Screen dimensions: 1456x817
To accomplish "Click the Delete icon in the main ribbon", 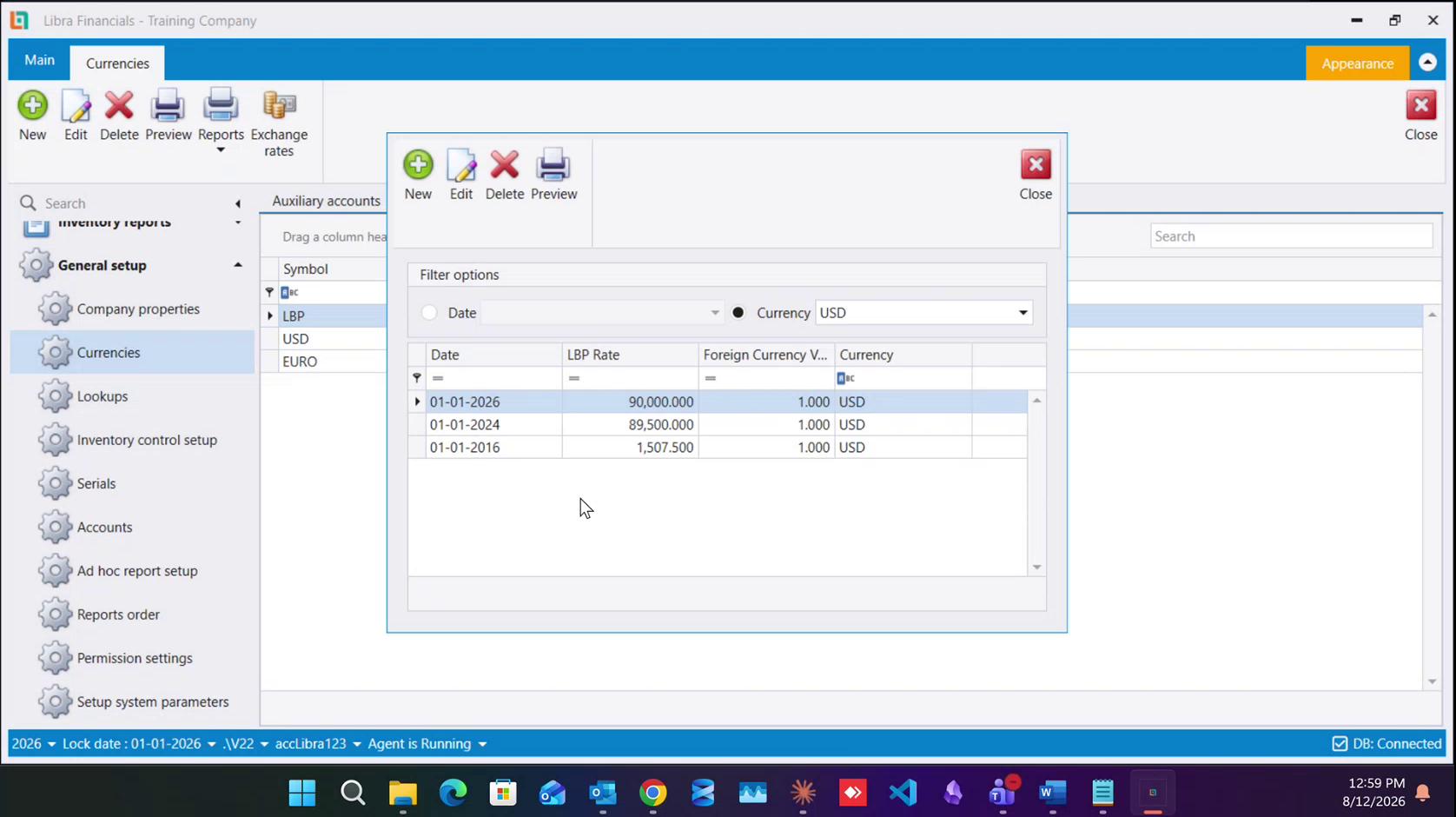I will pyautogui.click(x=119, y=106).
